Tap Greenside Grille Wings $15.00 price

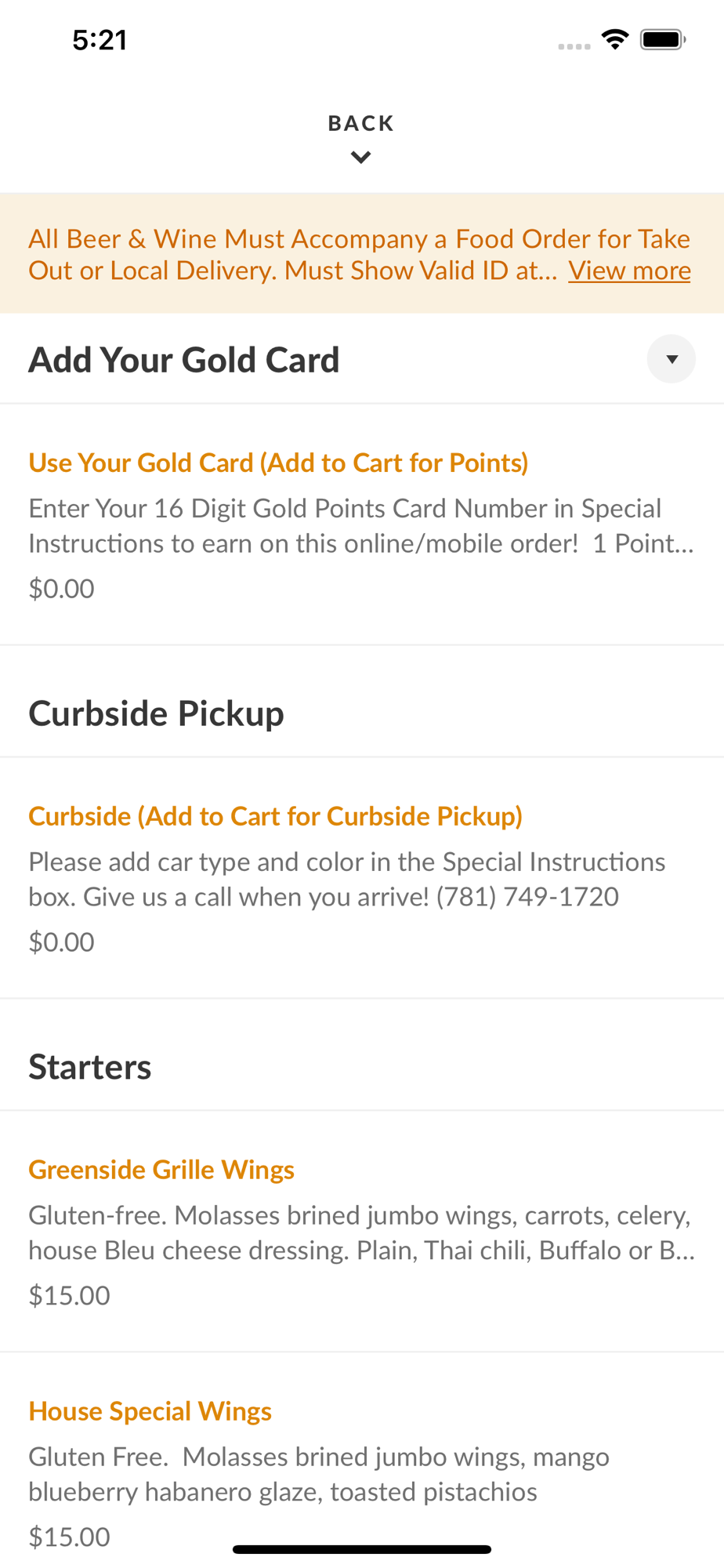tap(69, 1295)
